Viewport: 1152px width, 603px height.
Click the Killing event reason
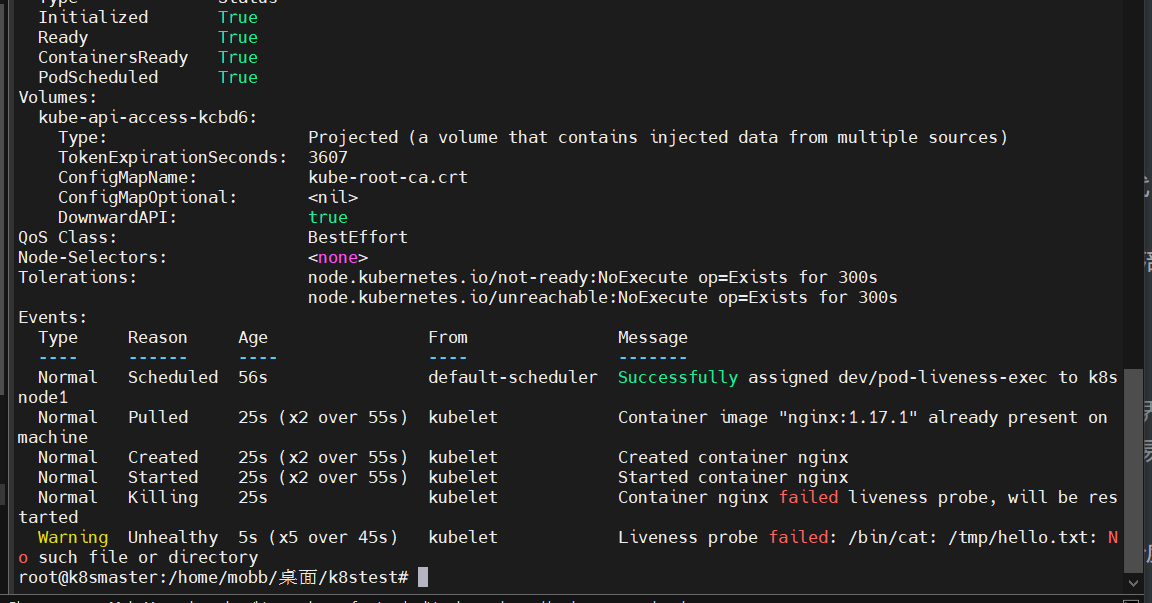click(162, 497)
